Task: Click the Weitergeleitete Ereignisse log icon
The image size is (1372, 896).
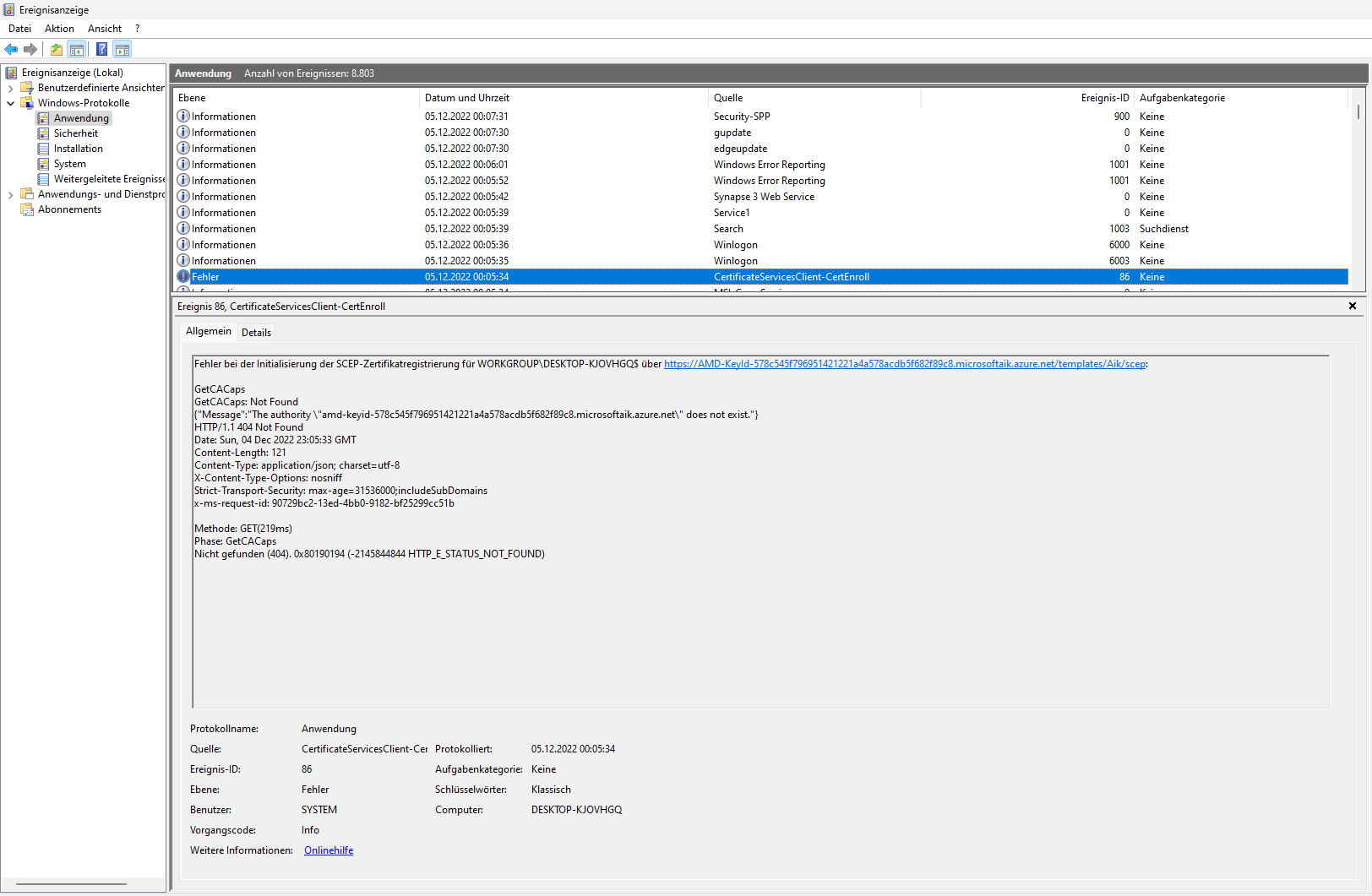Action: click(x=43, y=179)
